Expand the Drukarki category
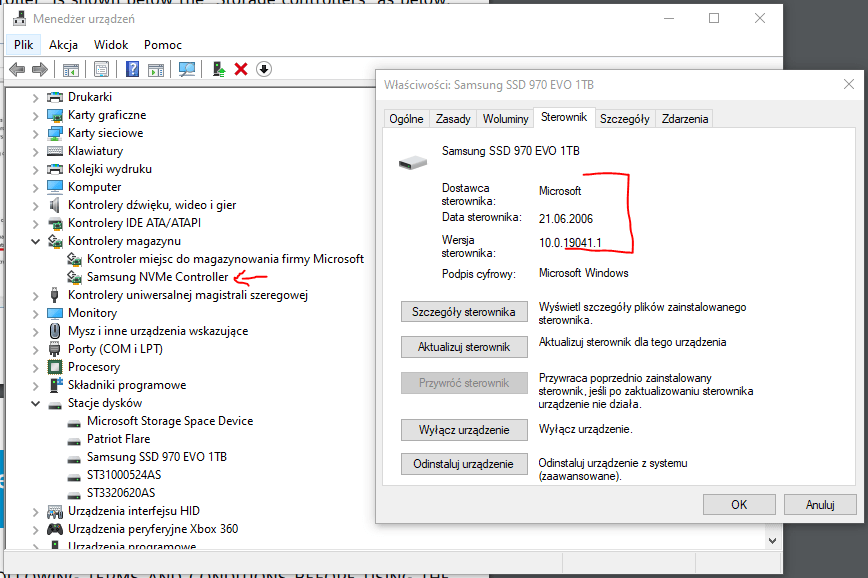The image size is (868, 578). [x=35, y=98]
